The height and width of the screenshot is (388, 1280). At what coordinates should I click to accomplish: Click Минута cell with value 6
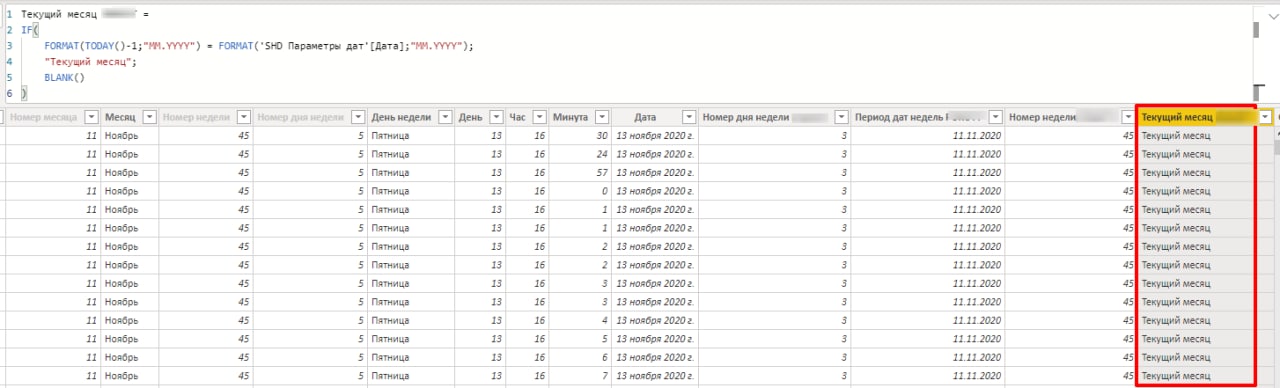coord(580,358)
